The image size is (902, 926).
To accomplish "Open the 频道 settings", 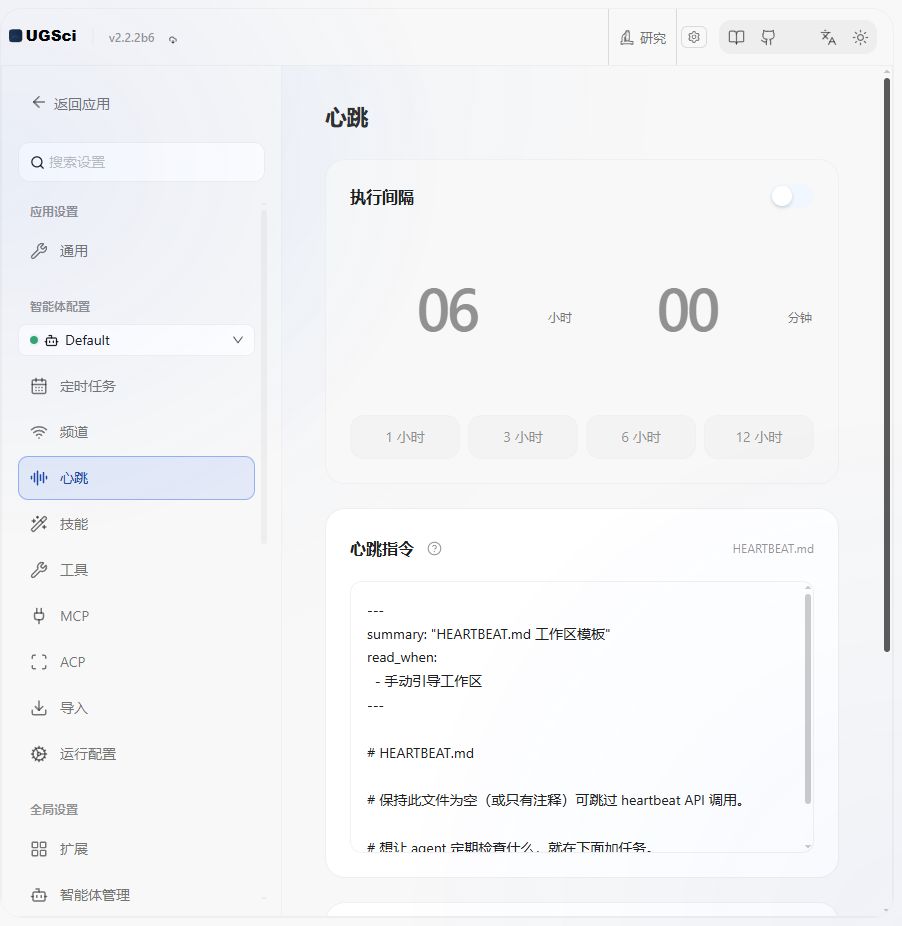I will tap(136, 432).
